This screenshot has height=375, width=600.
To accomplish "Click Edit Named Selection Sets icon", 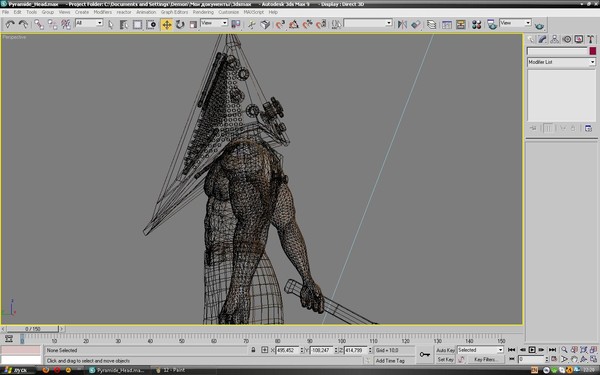I will [x=336, y=24].
